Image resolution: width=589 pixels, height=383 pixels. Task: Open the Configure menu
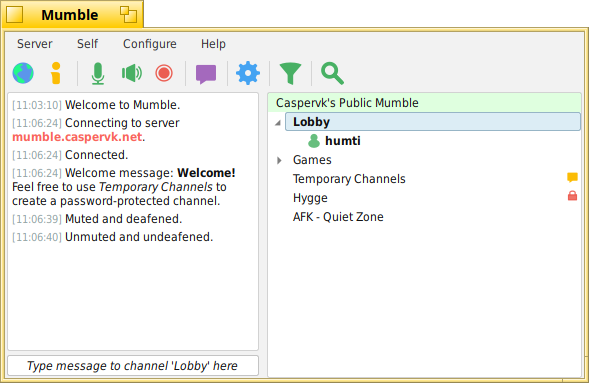coord(150,44)
